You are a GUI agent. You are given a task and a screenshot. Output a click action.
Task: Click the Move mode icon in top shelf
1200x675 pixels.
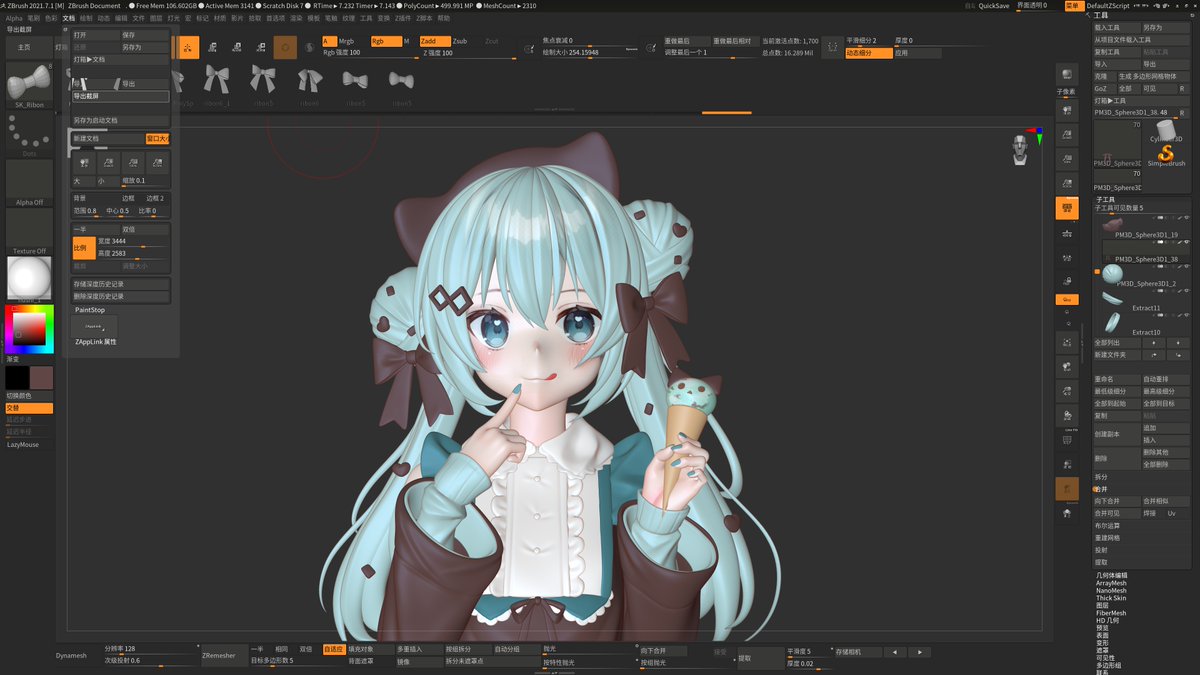pyautogui.click(x=214, y=47)
